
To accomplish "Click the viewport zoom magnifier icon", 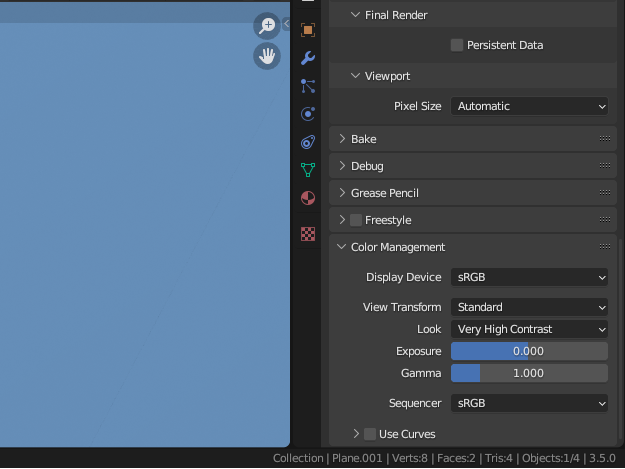I will coord(266,26).
